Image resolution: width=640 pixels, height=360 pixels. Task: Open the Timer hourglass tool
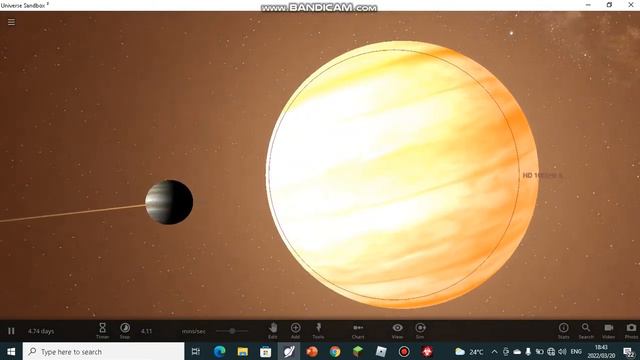pos(102,331)
